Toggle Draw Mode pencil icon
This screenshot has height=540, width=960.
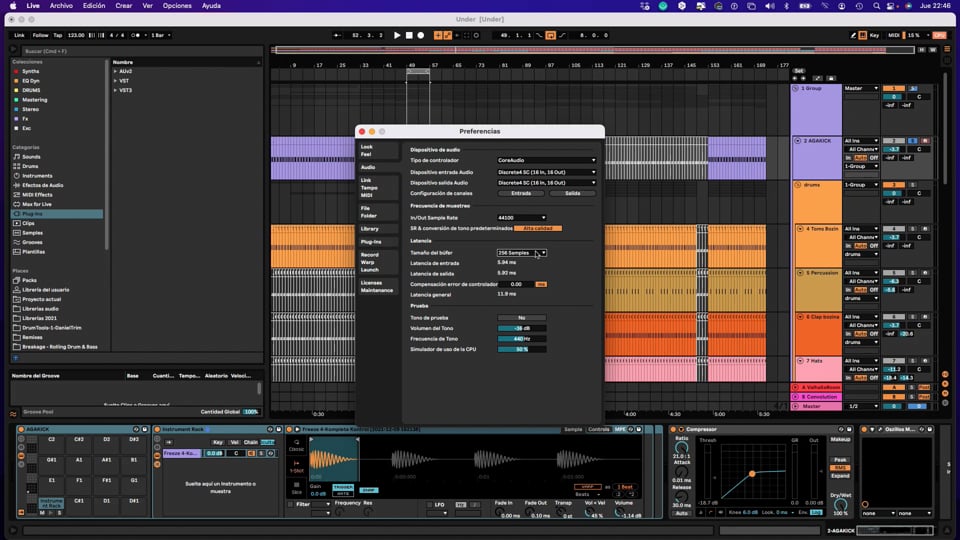pos(853,36)
